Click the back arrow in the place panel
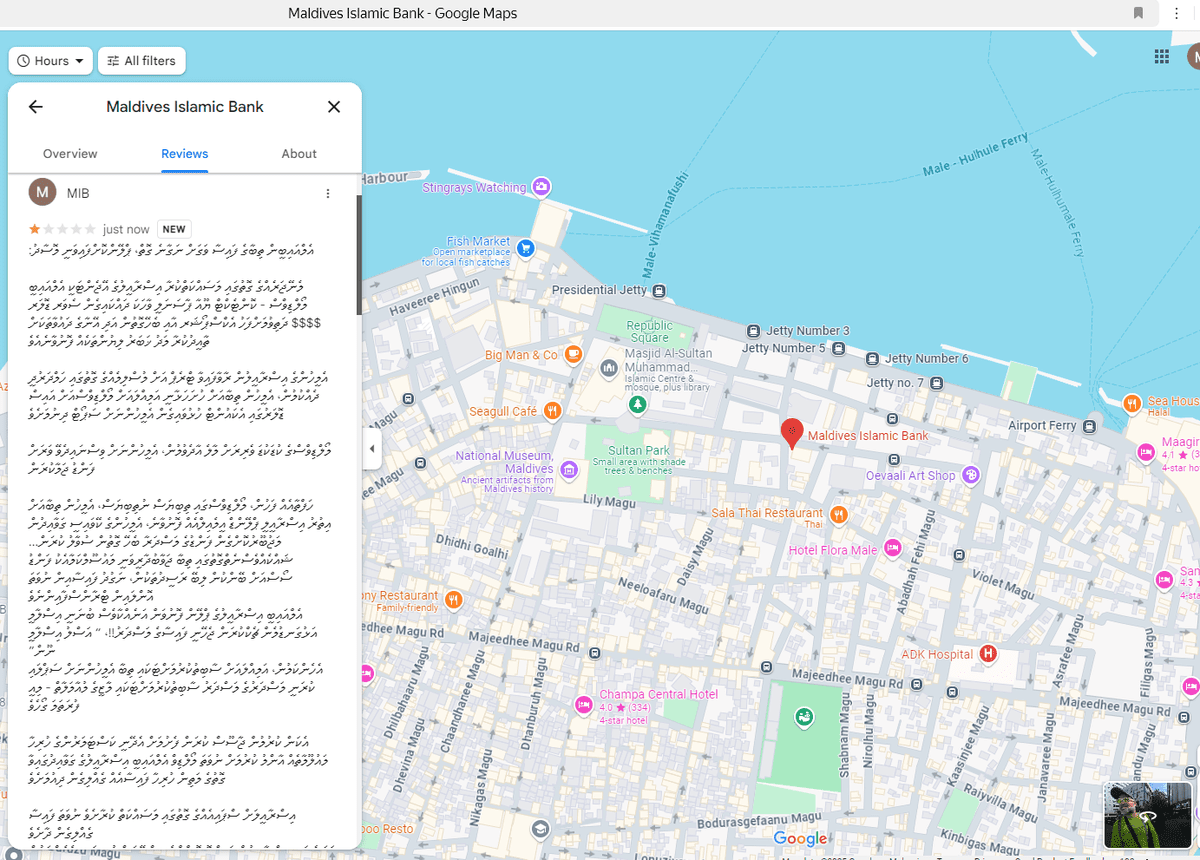 pos(36,107)
